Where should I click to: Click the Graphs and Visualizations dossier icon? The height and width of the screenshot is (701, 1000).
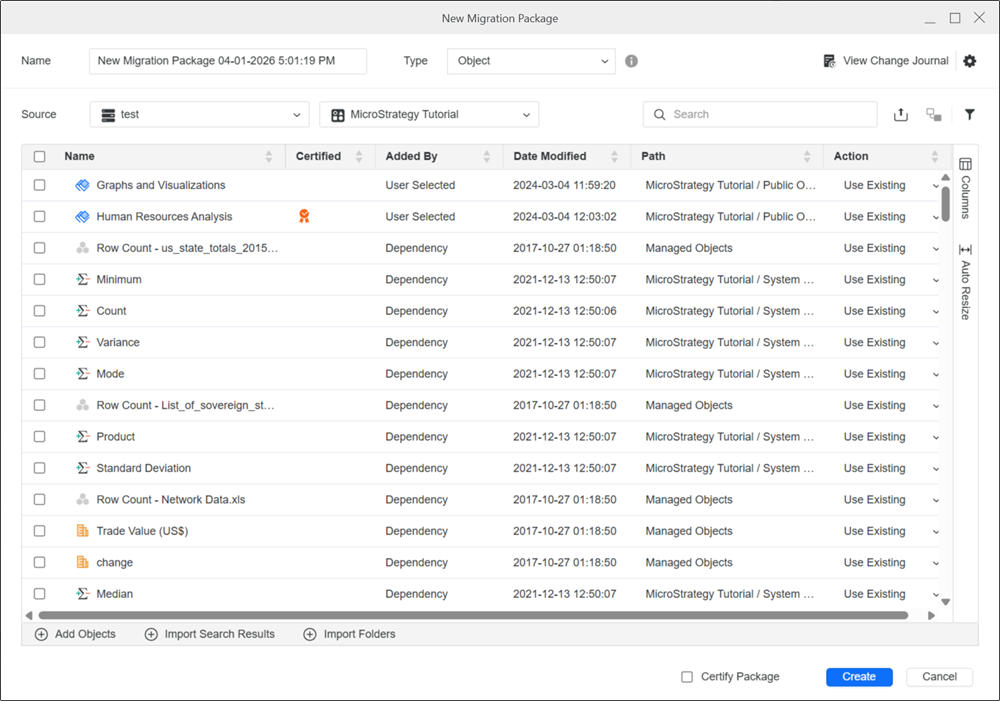[82, 185]
